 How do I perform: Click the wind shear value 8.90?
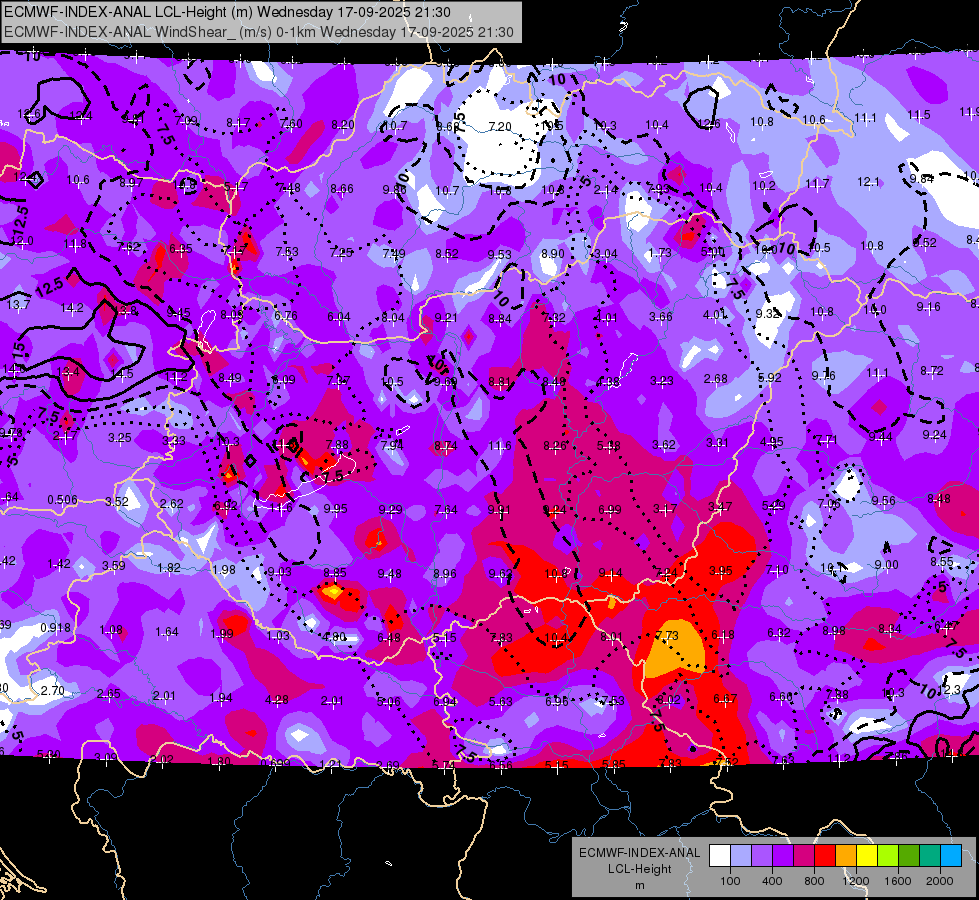pos(553,254)
